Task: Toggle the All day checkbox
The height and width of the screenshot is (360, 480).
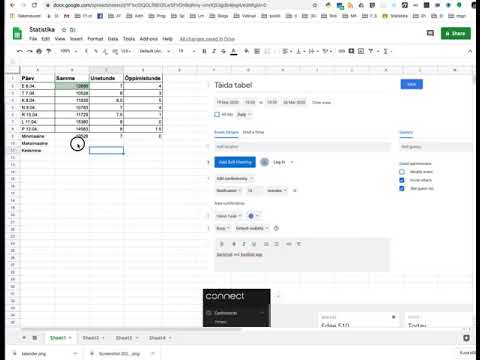Action: click(x=217, y=114)
